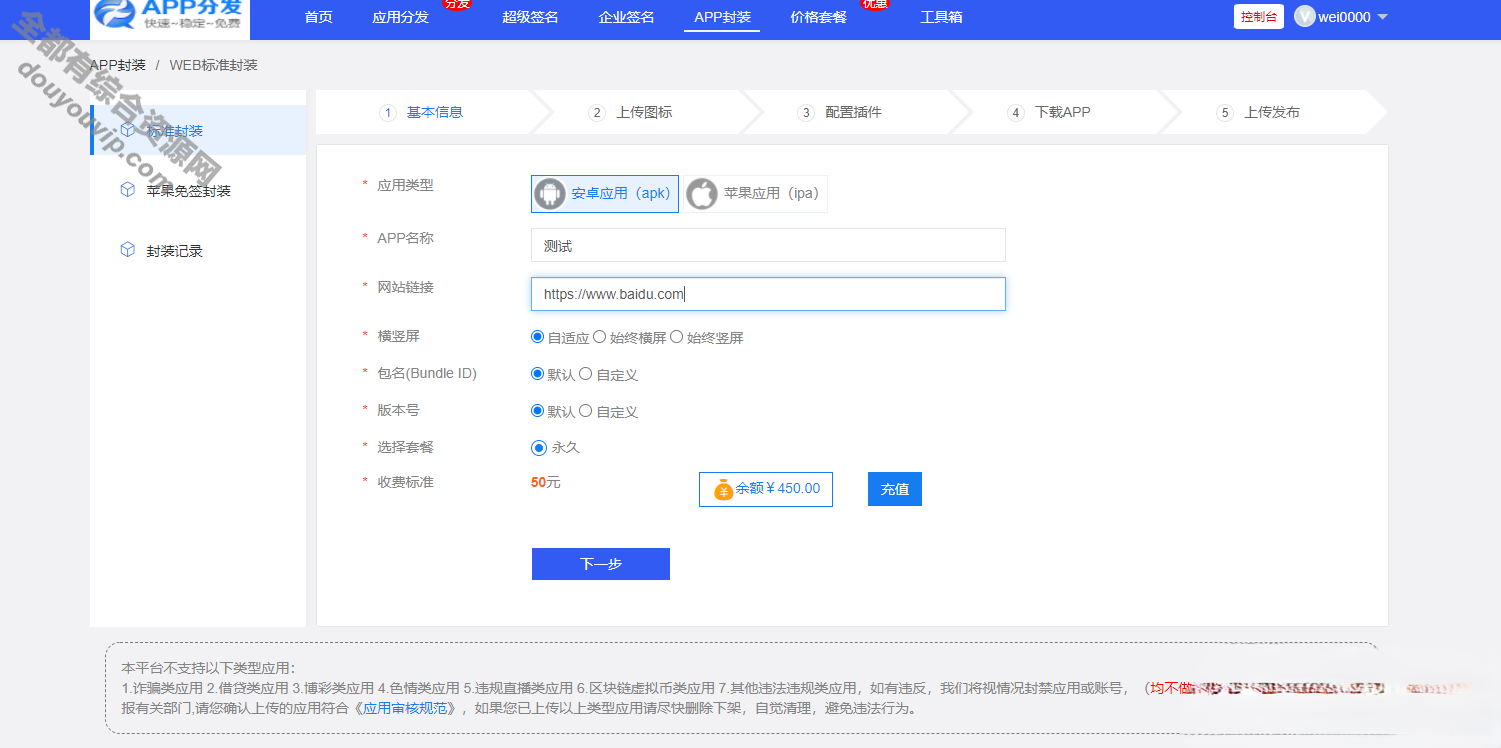The height and width of the screenshot is (748, 1501).
Task: Click APP封装 breadcrumb link
Action: tap(118, 65)
